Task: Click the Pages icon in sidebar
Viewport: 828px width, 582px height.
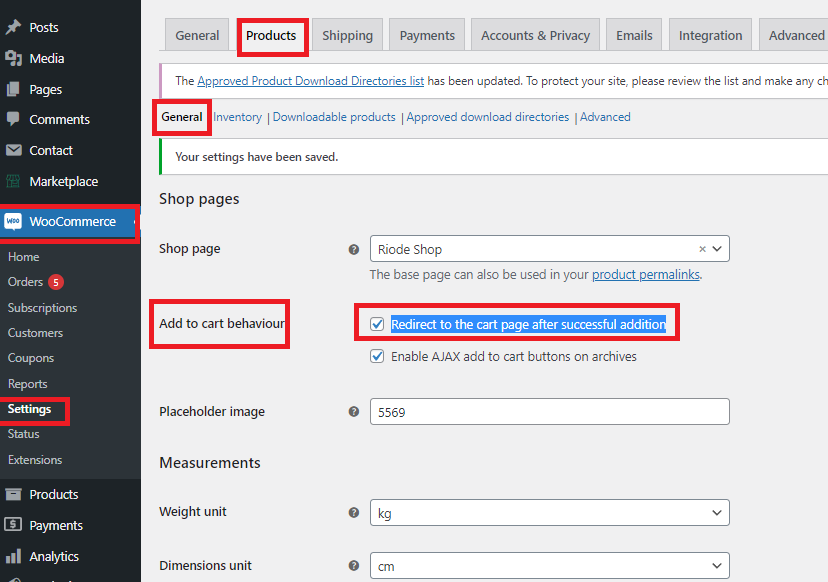Action: 13,89
